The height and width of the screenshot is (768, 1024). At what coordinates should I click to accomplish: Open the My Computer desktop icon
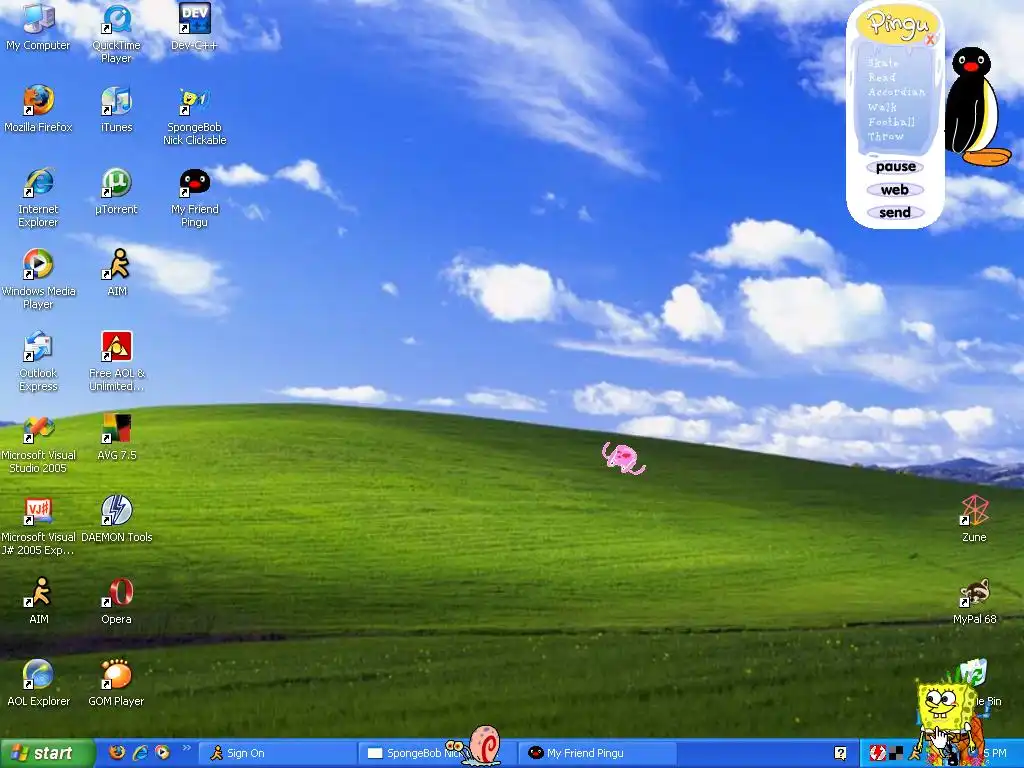(x=38, y=26)
